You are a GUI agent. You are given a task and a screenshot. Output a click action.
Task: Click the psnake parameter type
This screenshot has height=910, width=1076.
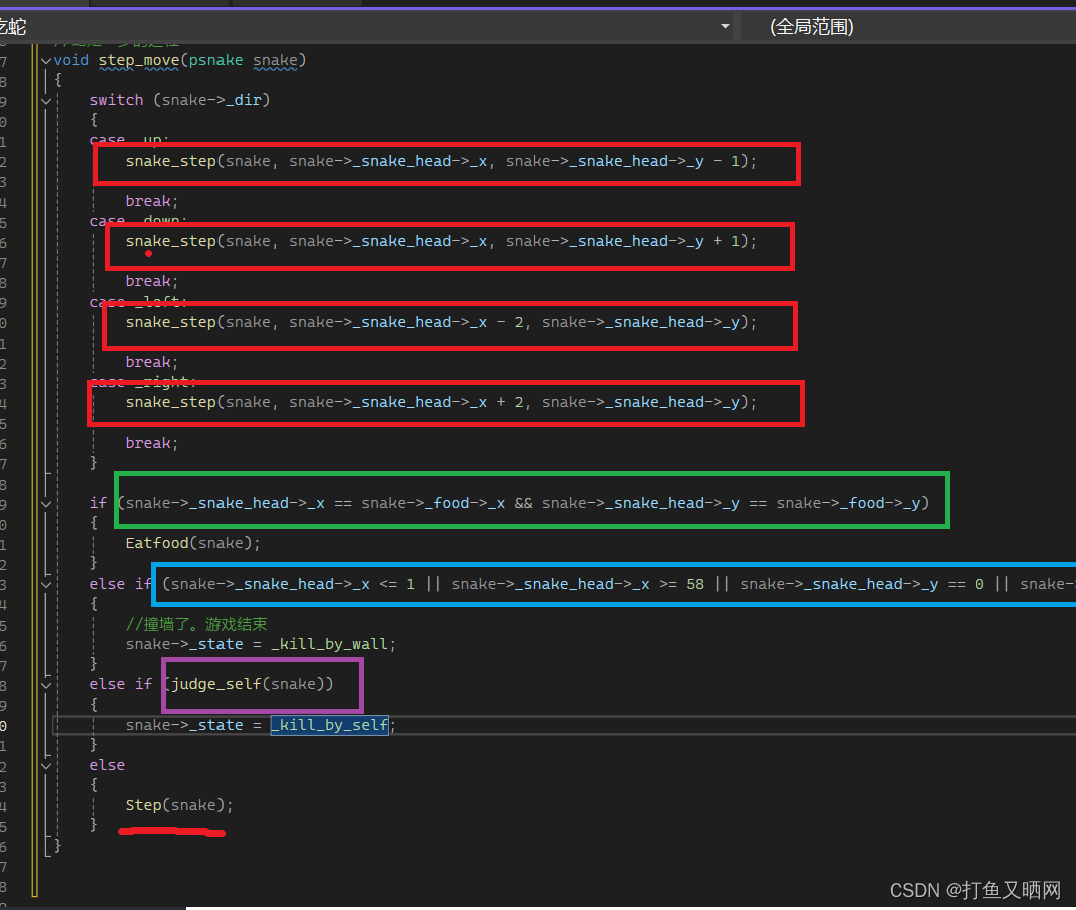(x=215, y=60)
